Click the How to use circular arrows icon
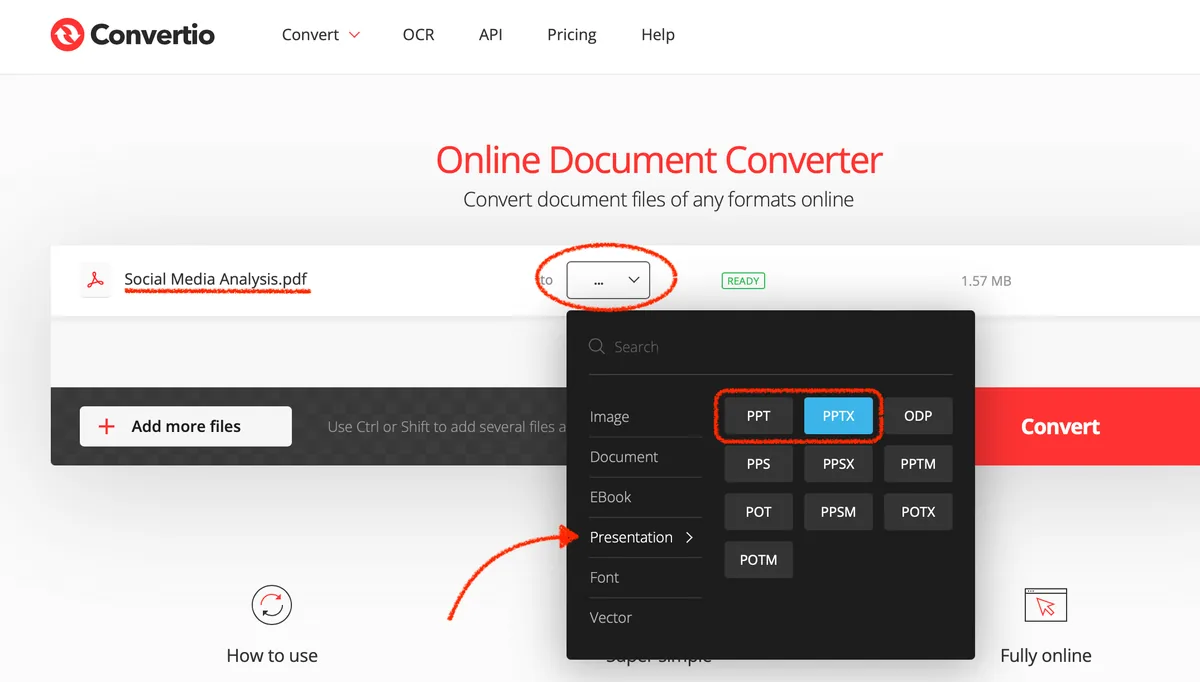The image size is (1200, 682). [x=271, y=605]
